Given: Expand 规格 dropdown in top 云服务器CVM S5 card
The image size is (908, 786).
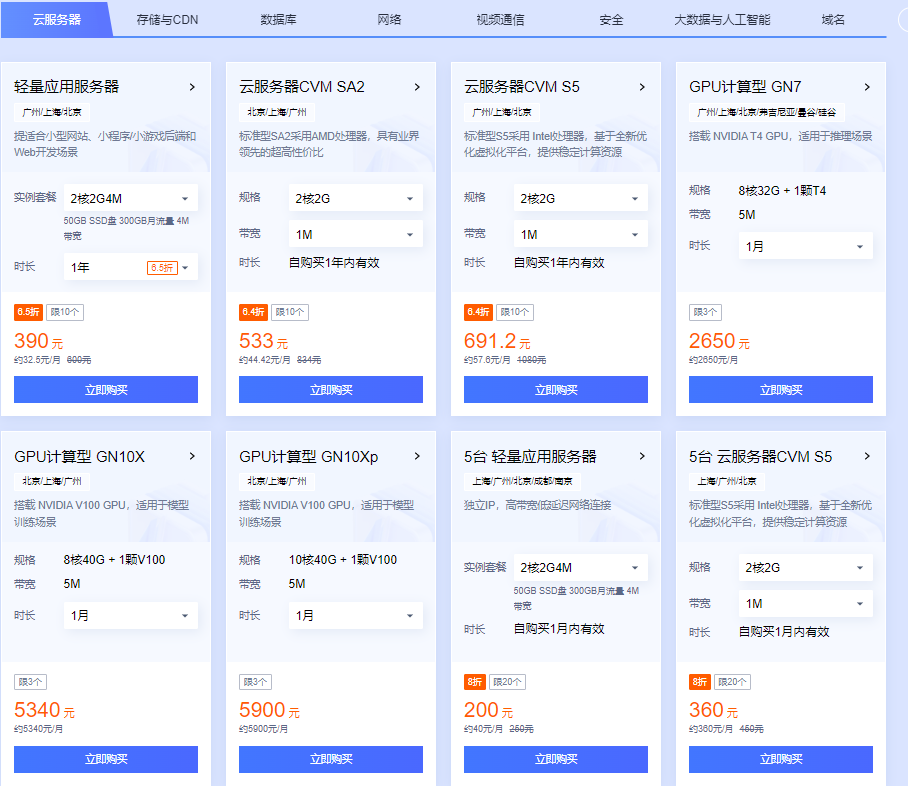Looking at the screenshot, I should pyautogui.click(x=580, y=199).
